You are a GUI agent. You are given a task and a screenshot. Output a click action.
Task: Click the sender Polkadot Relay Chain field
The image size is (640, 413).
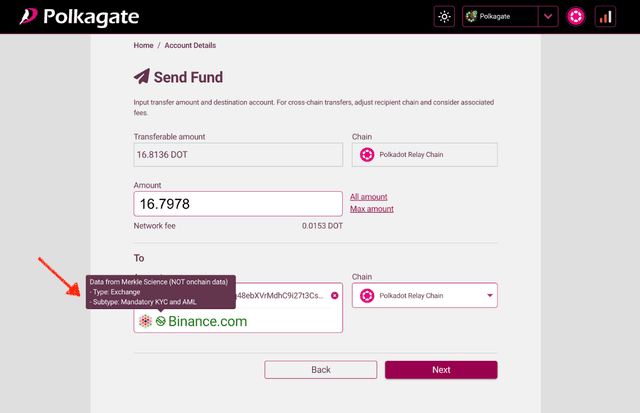(424, 155)
